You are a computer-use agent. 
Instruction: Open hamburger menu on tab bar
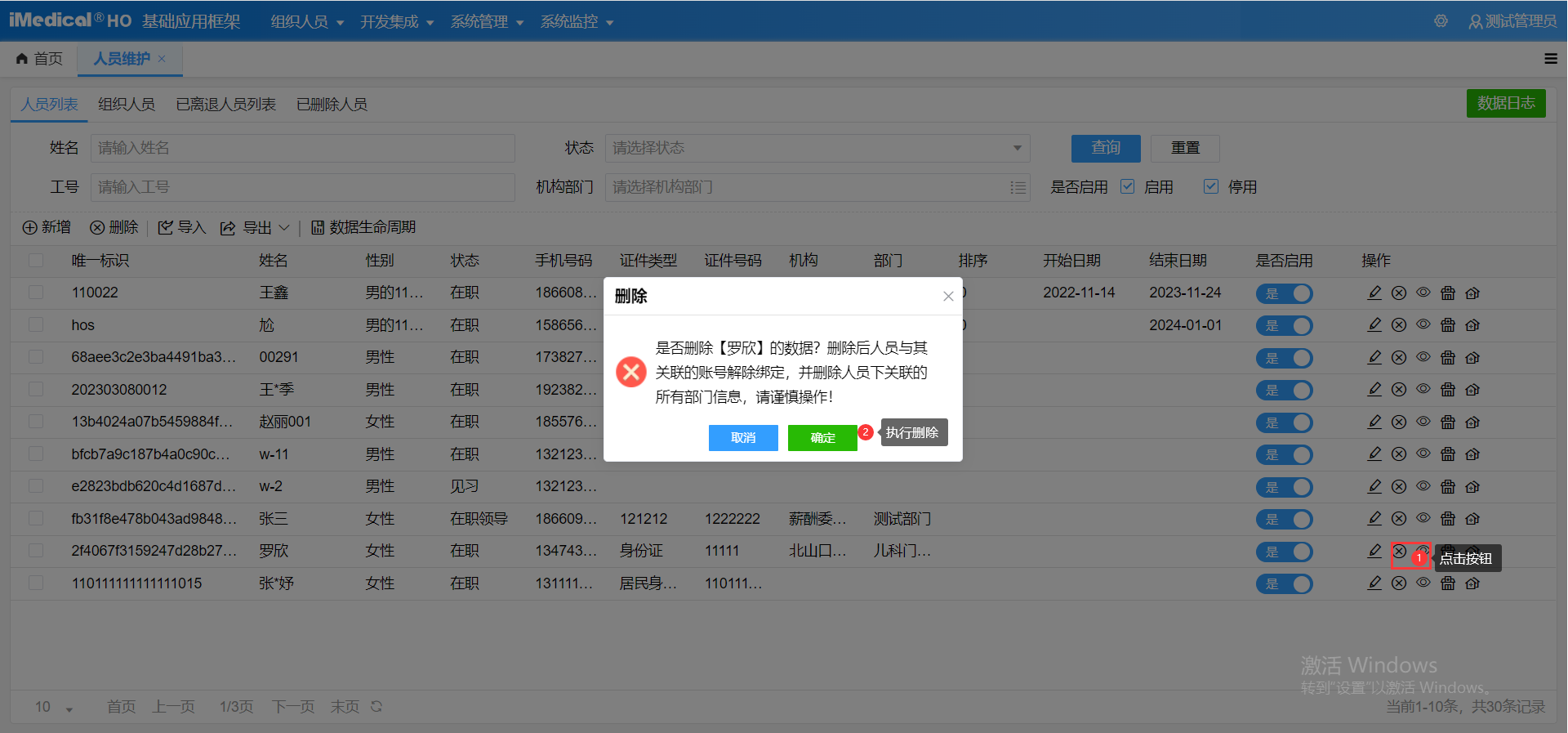click(1550, 59)
